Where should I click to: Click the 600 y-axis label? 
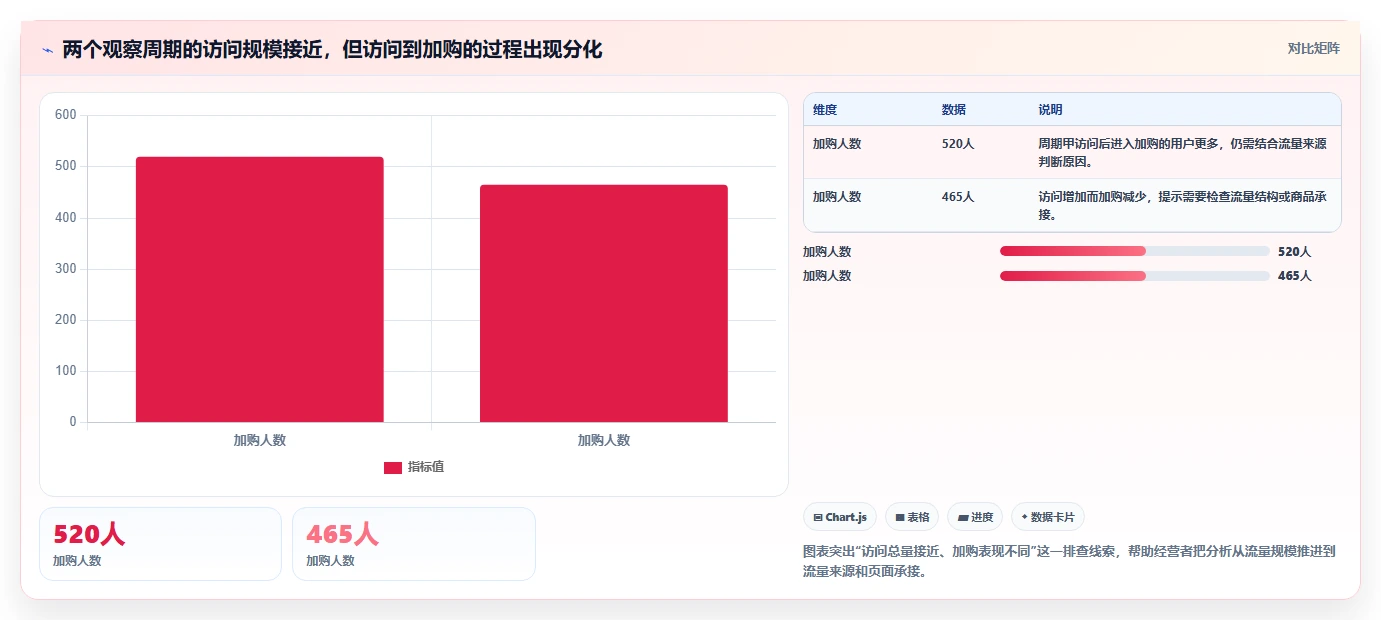tap(66, 115)
